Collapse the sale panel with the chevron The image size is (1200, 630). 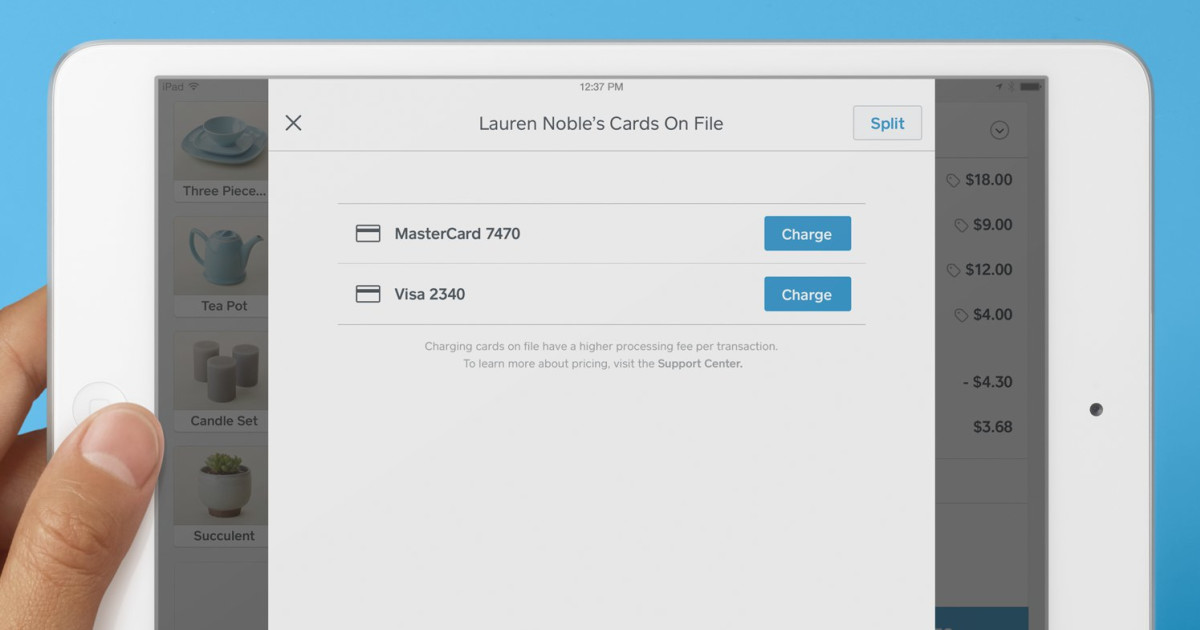point(998,130)
